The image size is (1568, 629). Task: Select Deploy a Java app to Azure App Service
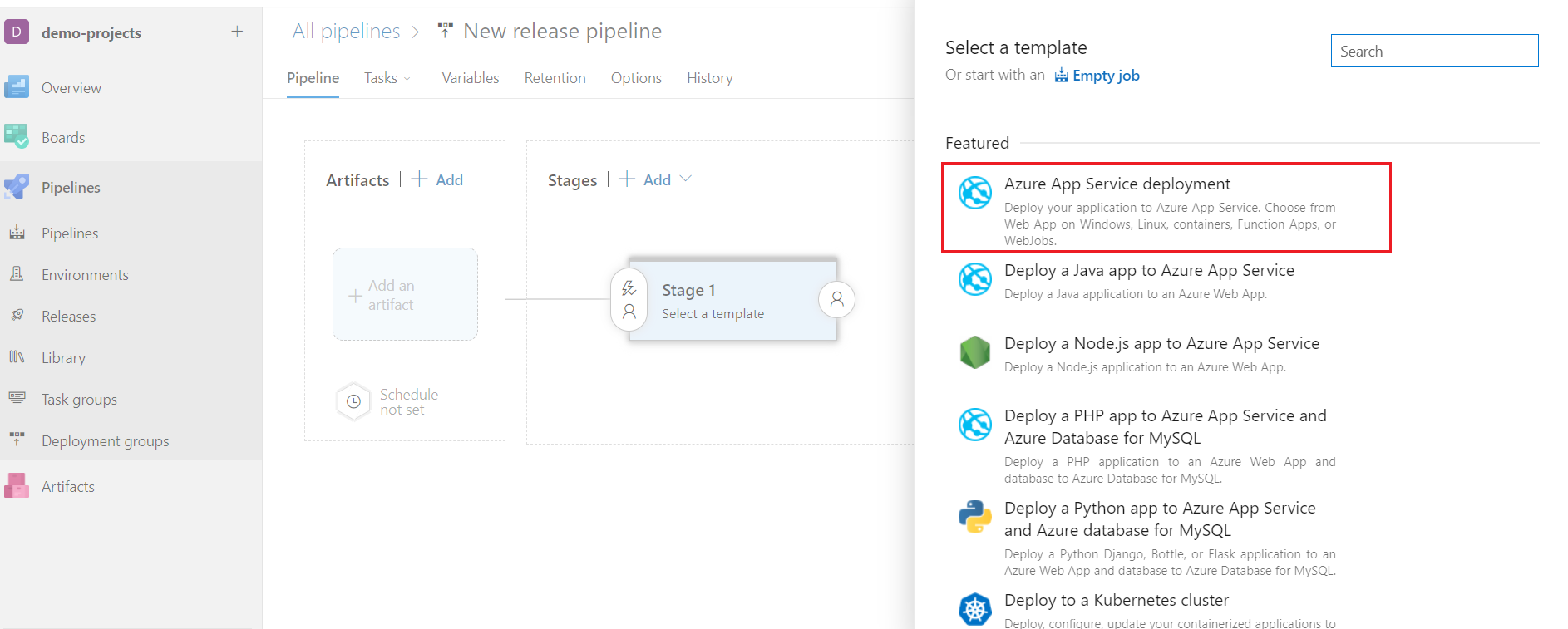click(1149, 271)
